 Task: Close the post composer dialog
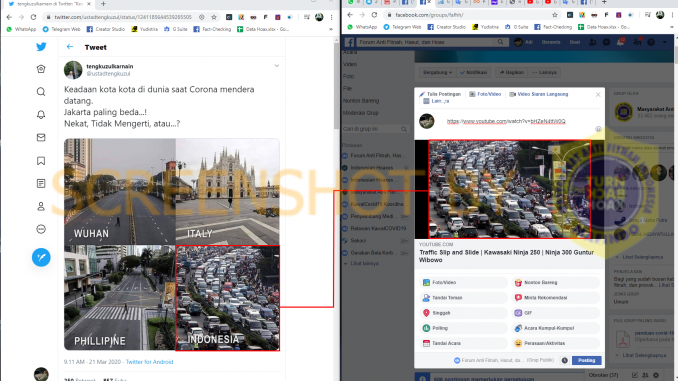point(598,94)
